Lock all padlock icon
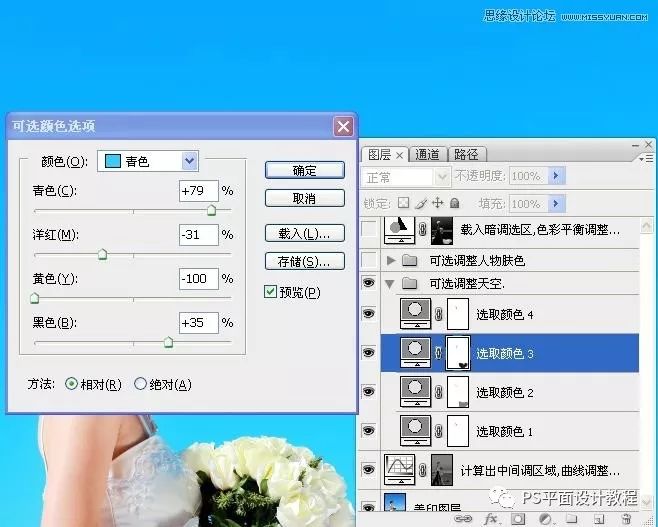658x527 pixels. (x=454, y=203)
